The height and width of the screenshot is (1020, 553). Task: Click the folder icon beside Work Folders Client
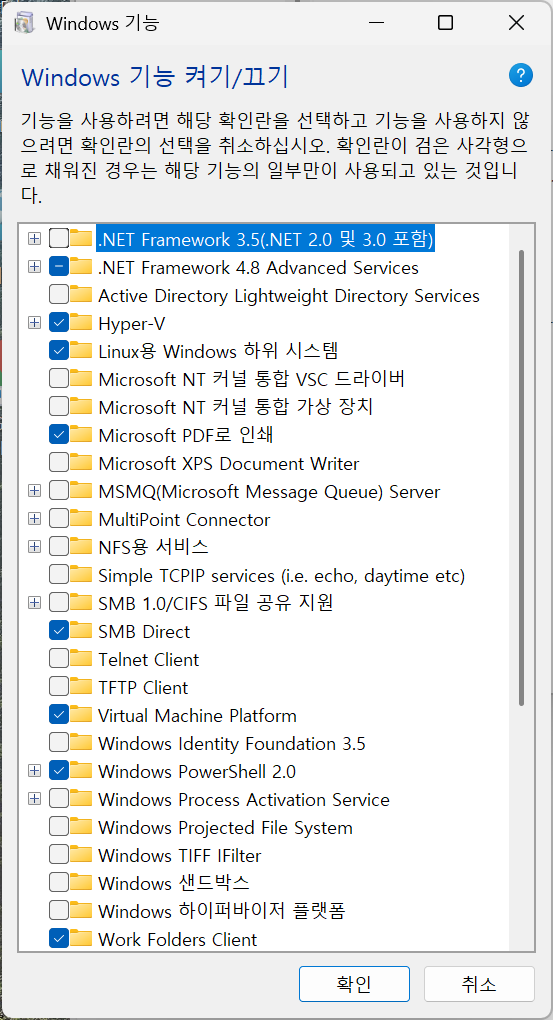(x=81, y=939)
